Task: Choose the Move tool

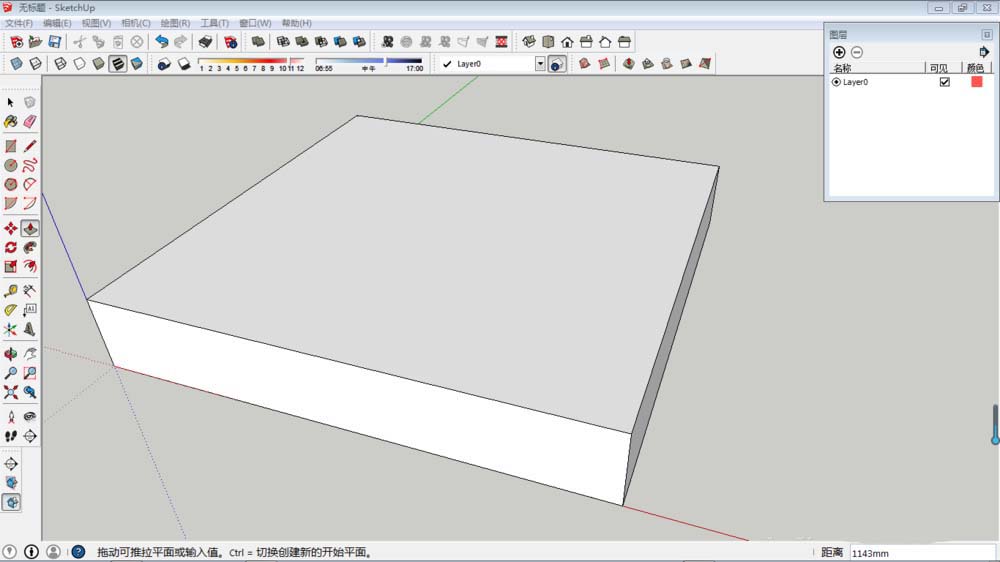Action: coord(11,228)
